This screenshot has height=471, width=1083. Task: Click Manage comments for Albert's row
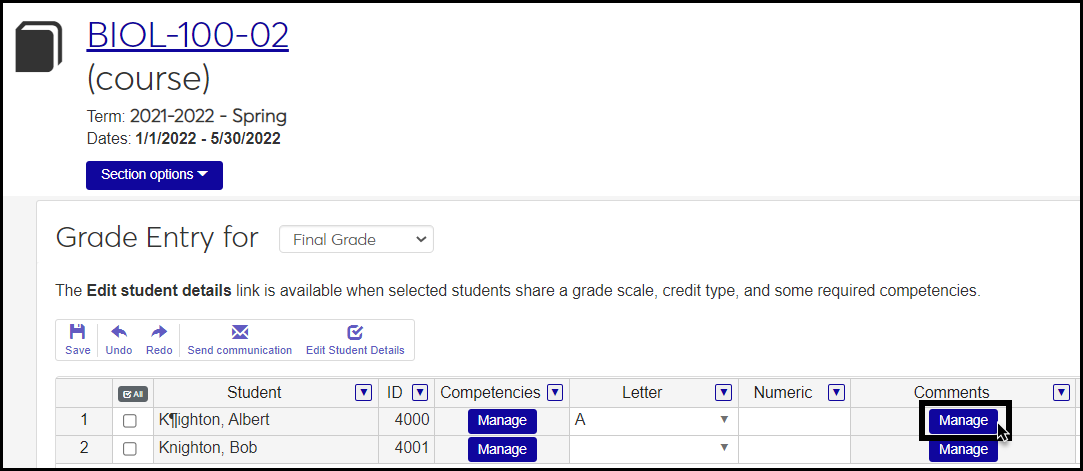[x=963, y=421]
